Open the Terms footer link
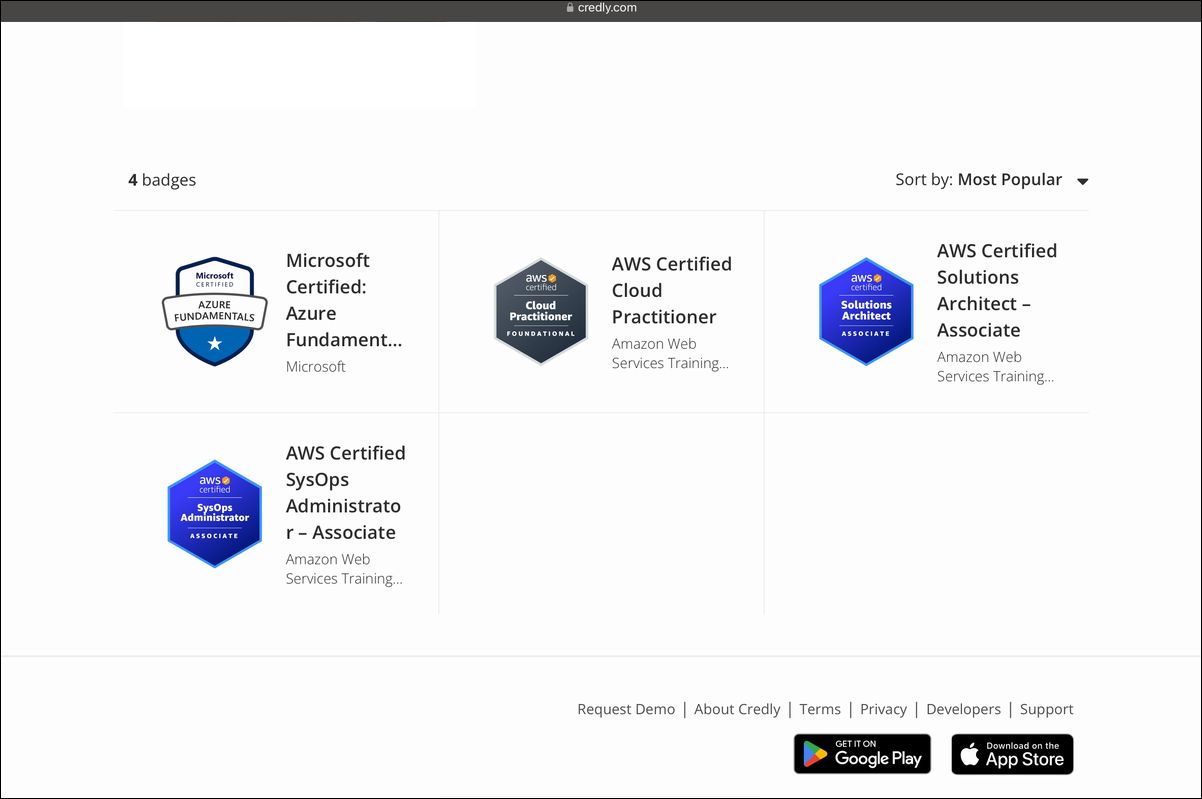Viewport: 1202px width, 799px height. tap(820, 709)
